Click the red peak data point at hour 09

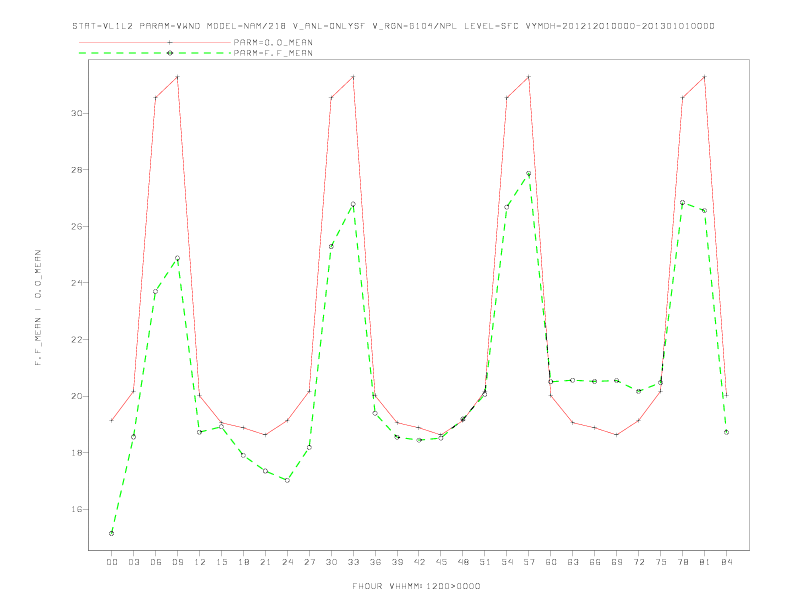pos(177,77)
